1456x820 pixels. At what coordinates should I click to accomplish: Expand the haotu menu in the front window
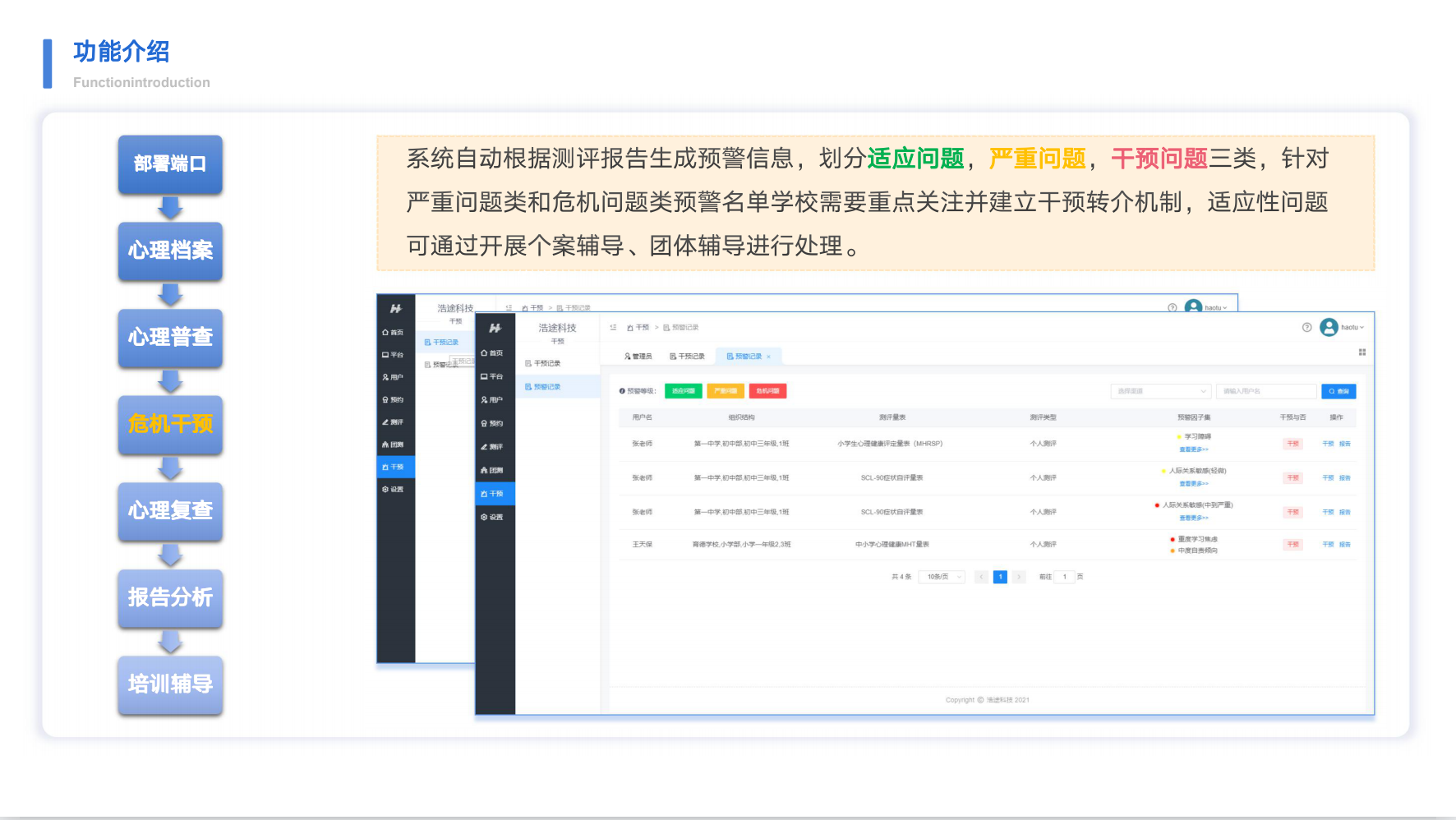coord(1352,327)
